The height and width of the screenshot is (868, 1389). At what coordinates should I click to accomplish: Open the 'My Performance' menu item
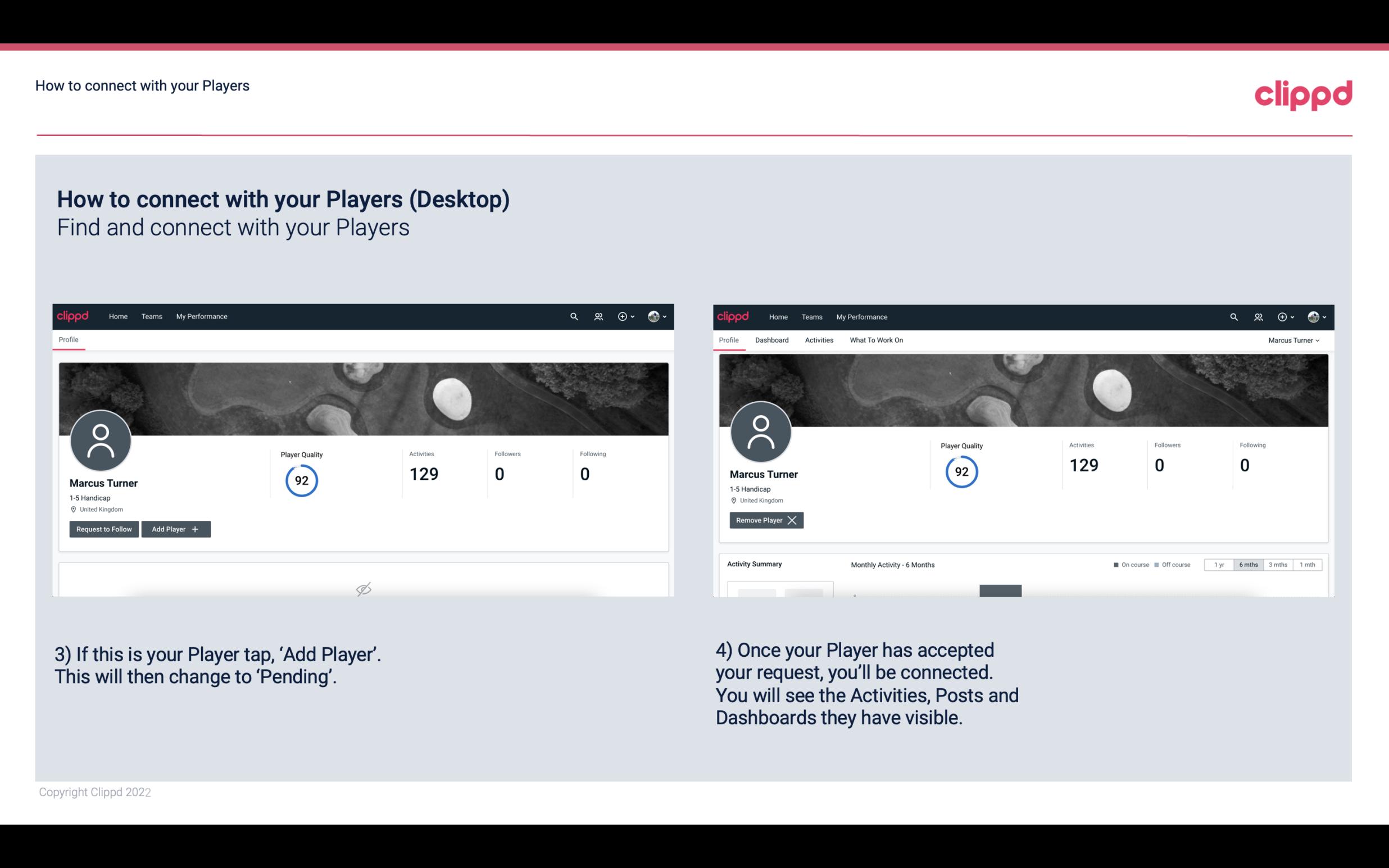click(x=200, y=316)
